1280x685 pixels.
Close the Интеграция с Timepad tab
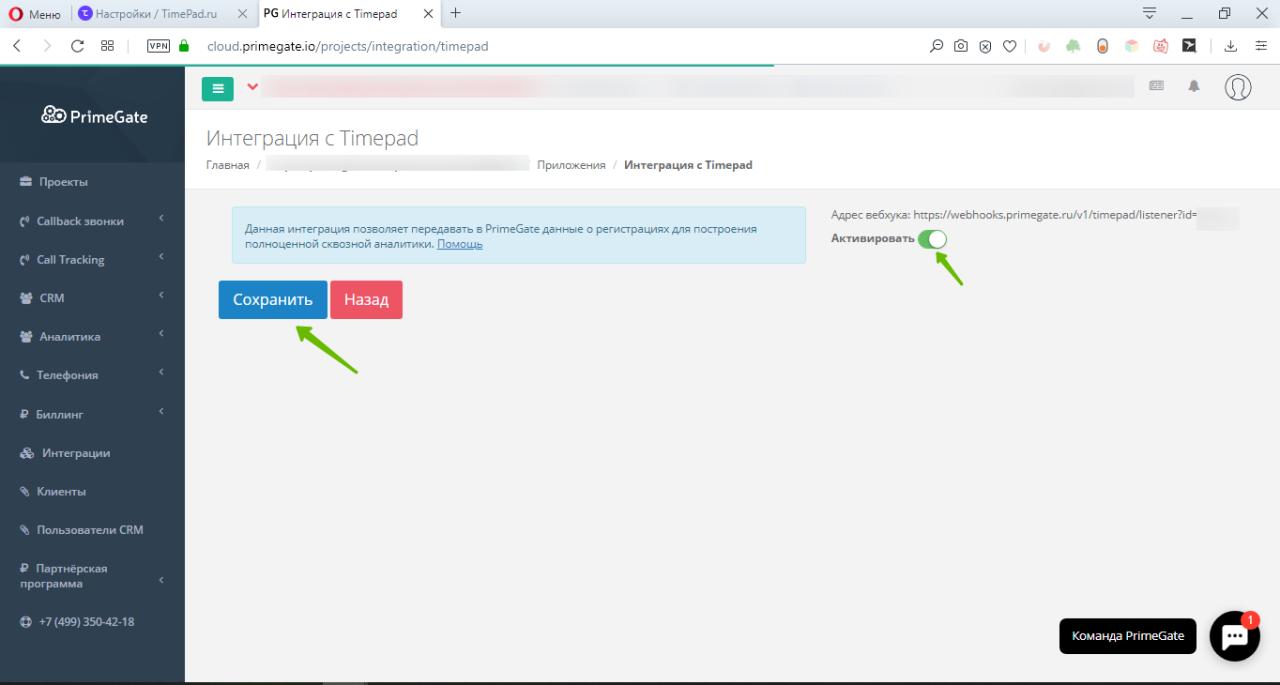tap(429, 14)
